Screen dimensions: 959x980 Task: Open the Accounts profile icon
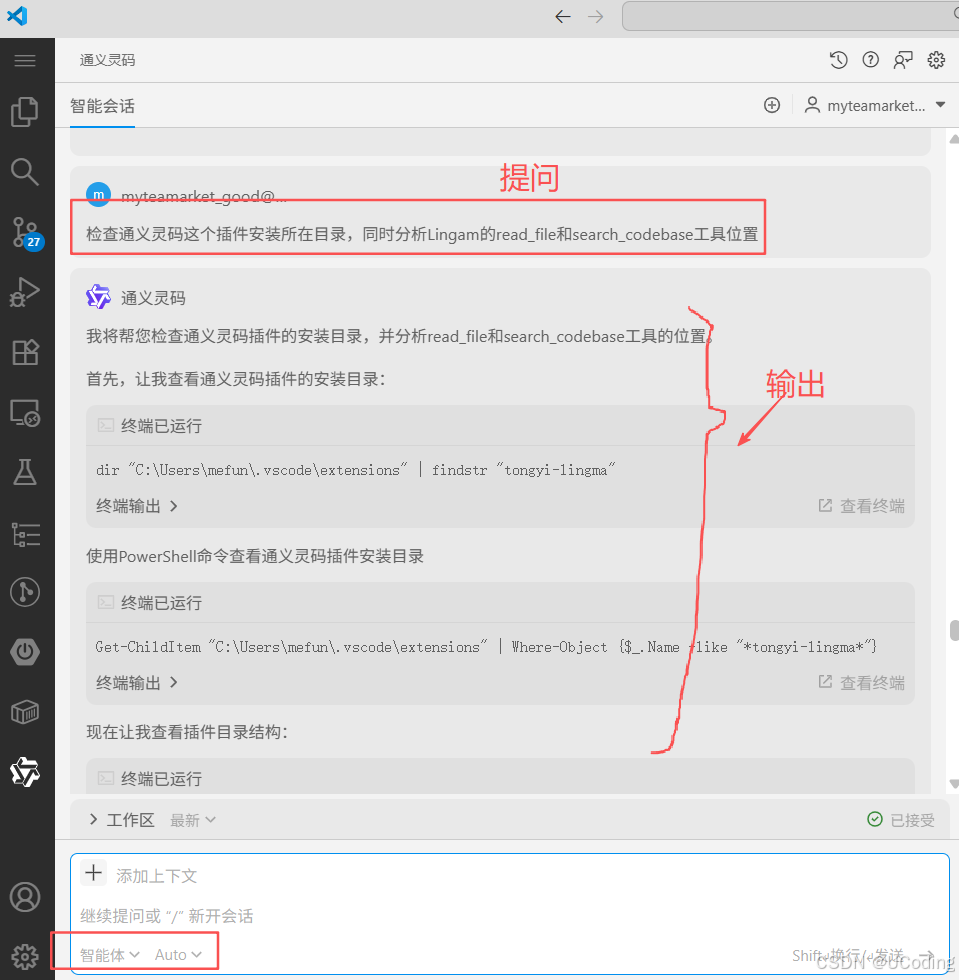coord(25,897)
